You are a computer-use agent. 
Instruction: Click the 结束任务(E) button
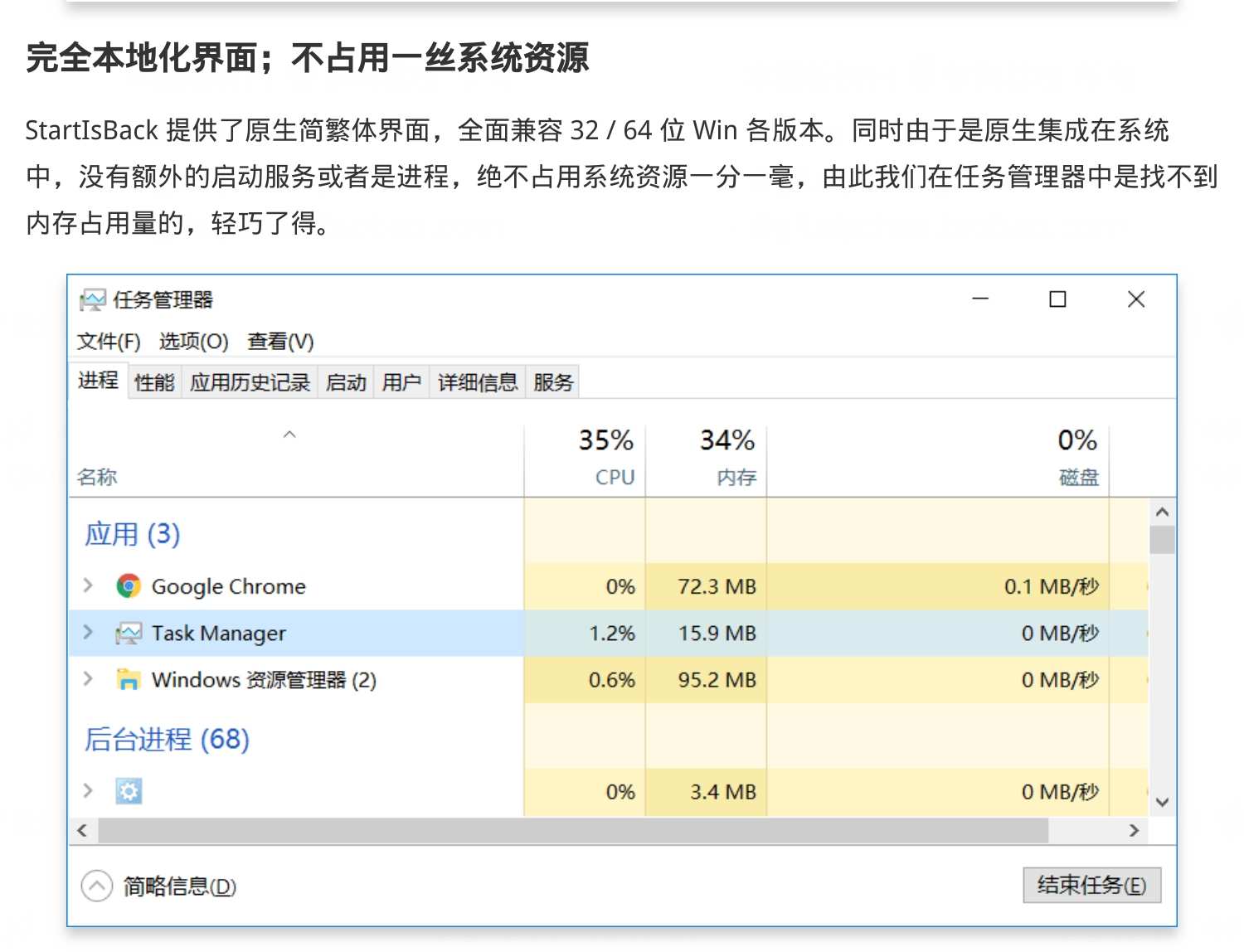[1091, 885]
